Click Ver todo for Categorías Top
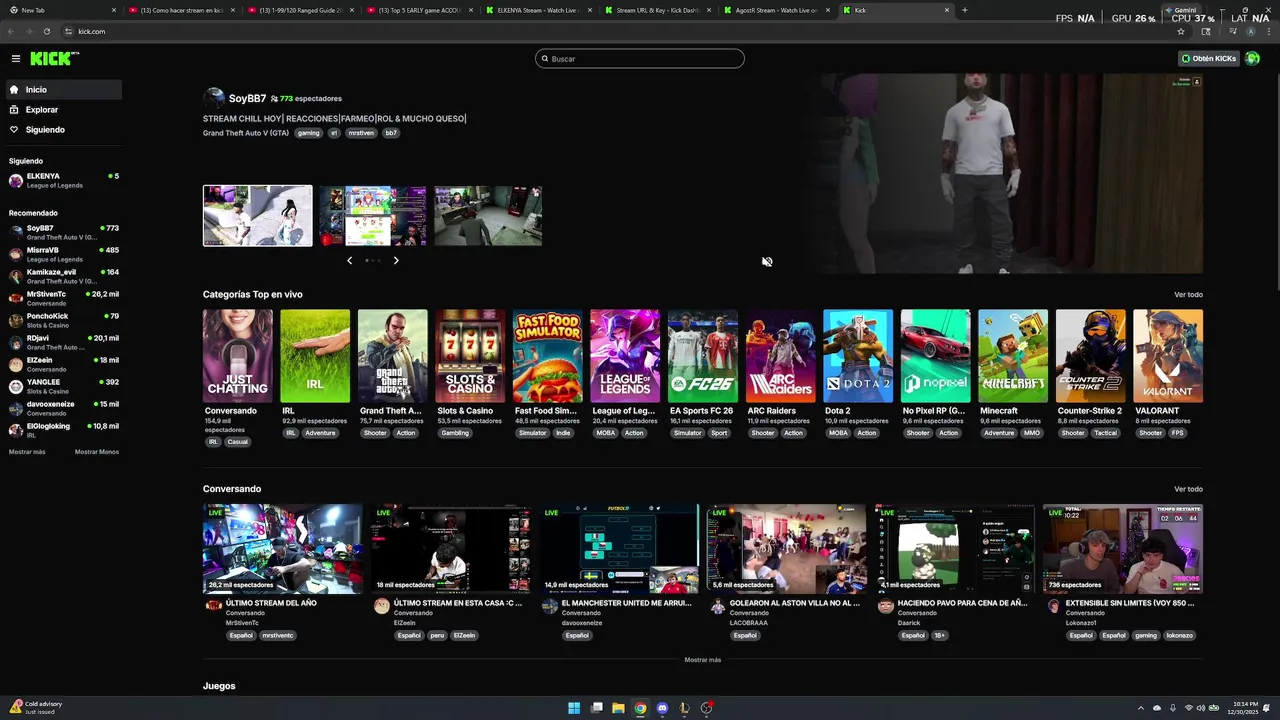The width and height of the screenshot is (1280, 720). coord(1188,295)
